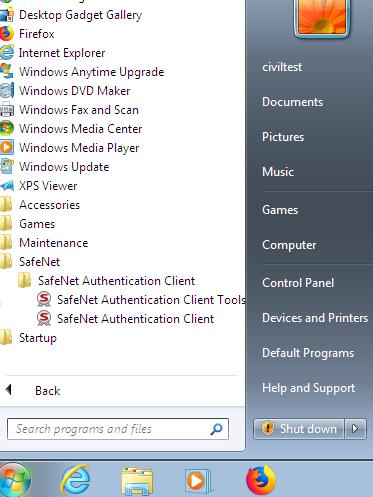Click the user account flower picture
This screenshot has width=373, height=497.
coord(322,17)
